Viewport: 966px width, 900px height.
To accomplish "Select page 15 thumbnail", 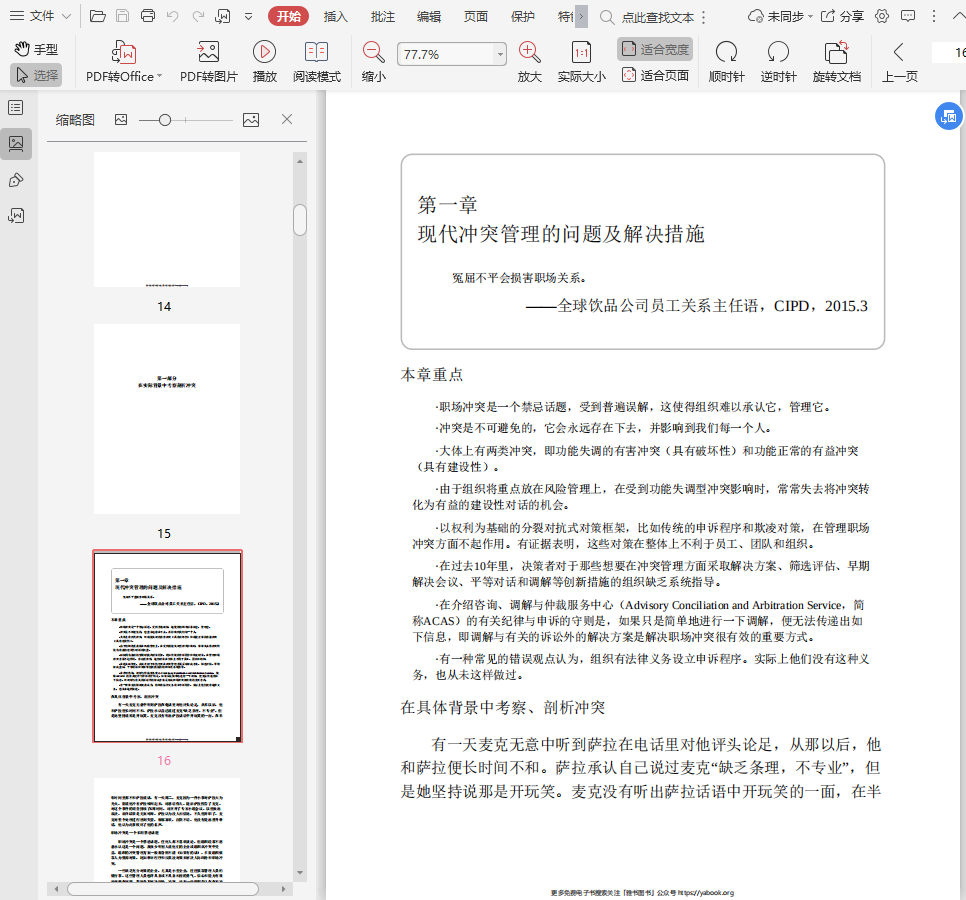I will [167, 419].
